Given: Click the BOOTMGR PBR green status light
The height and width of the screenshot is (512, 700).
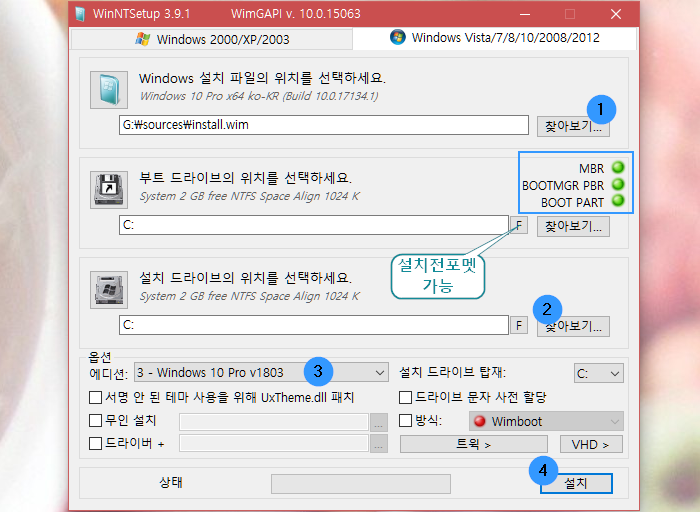Looking at the screenshot, I should [618, 184].
